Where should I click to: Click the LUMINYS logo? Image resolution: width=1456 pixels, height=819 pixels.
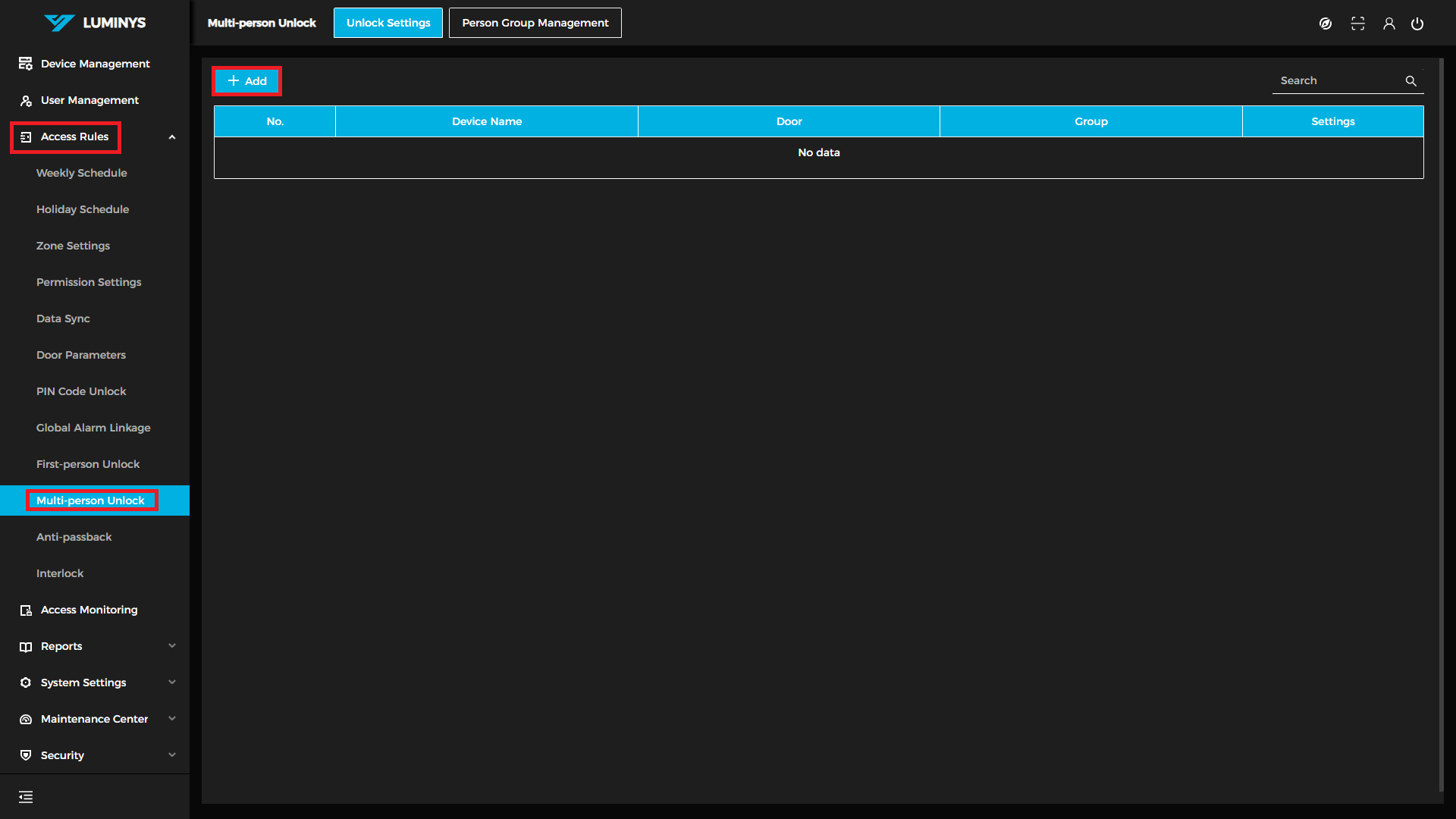(95, 23)
